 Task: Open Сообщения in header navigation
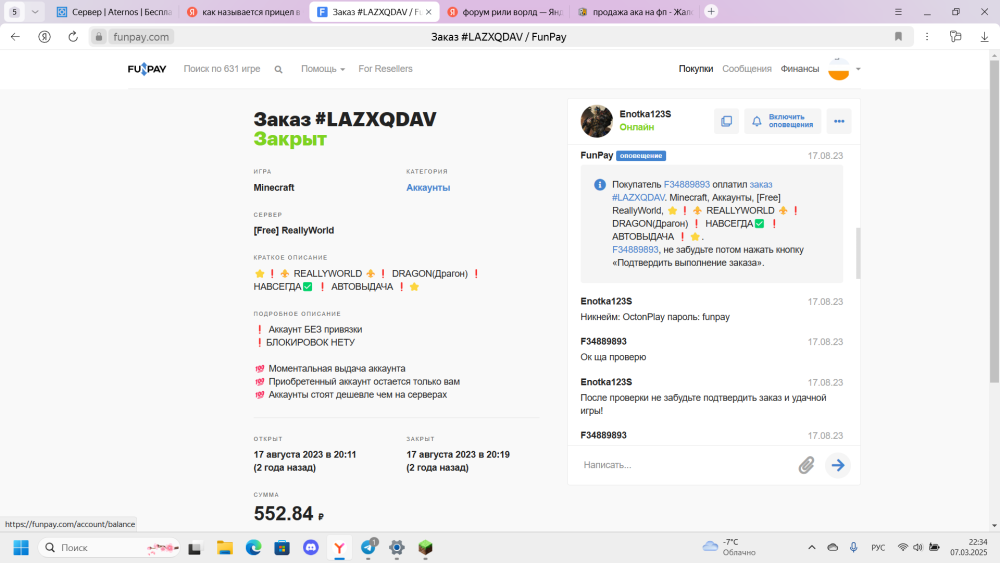747,69
